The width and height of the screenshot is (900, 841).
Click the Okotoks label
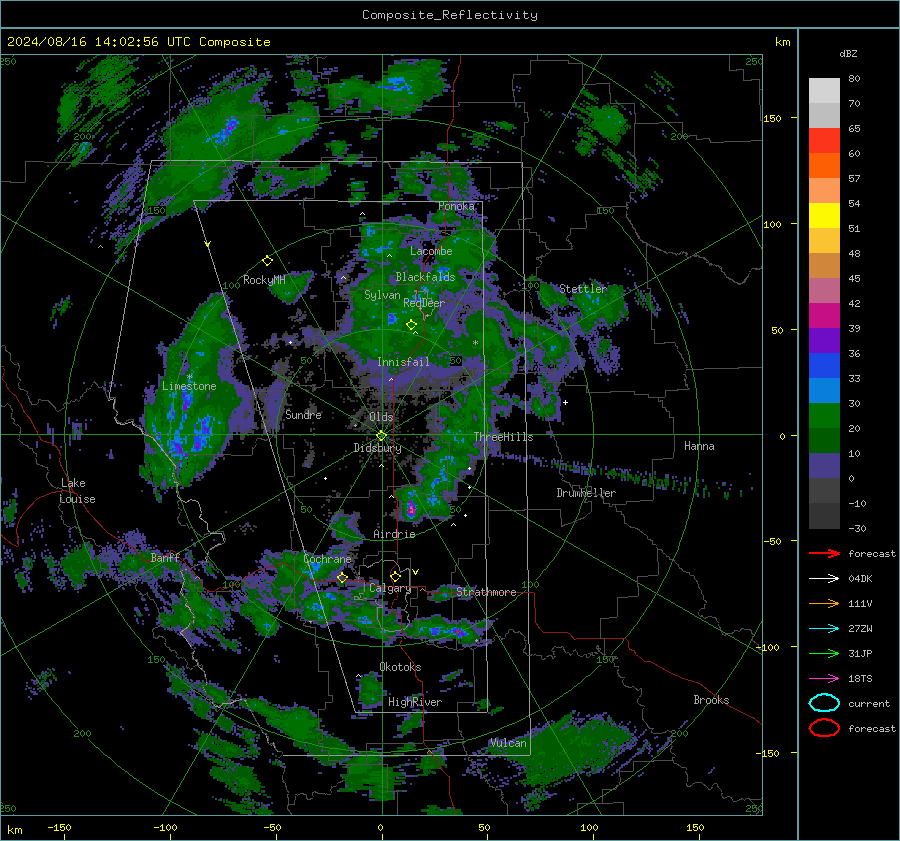point(400,667)
